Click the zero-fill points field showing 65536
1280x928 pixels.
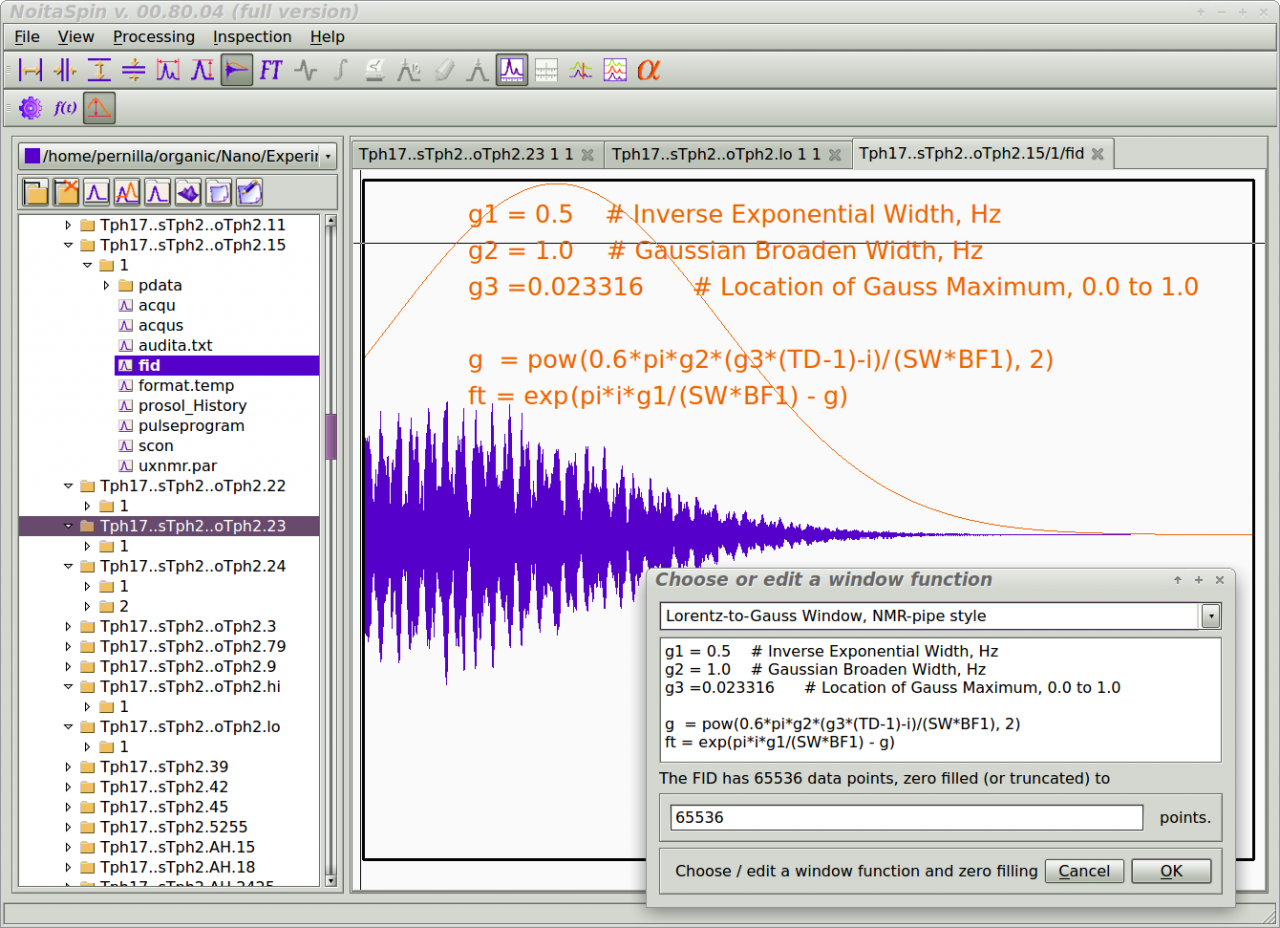click(906, 818)
